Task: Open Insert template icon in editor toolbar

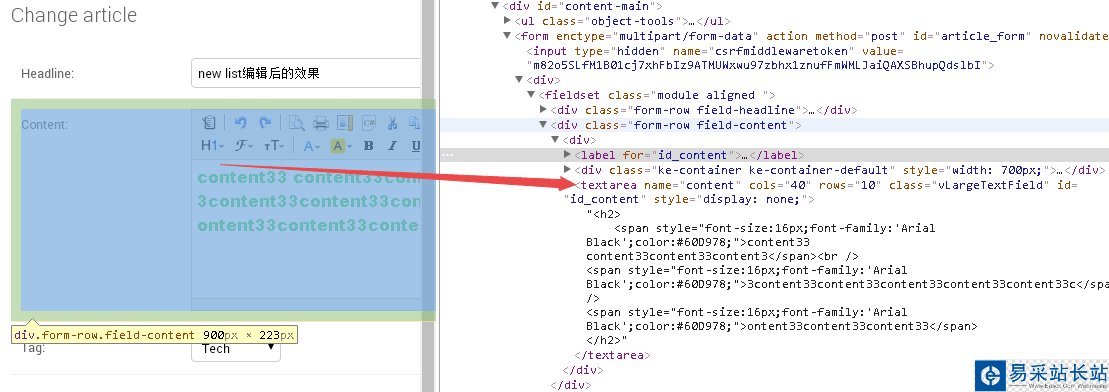Action: click(344, 123)
